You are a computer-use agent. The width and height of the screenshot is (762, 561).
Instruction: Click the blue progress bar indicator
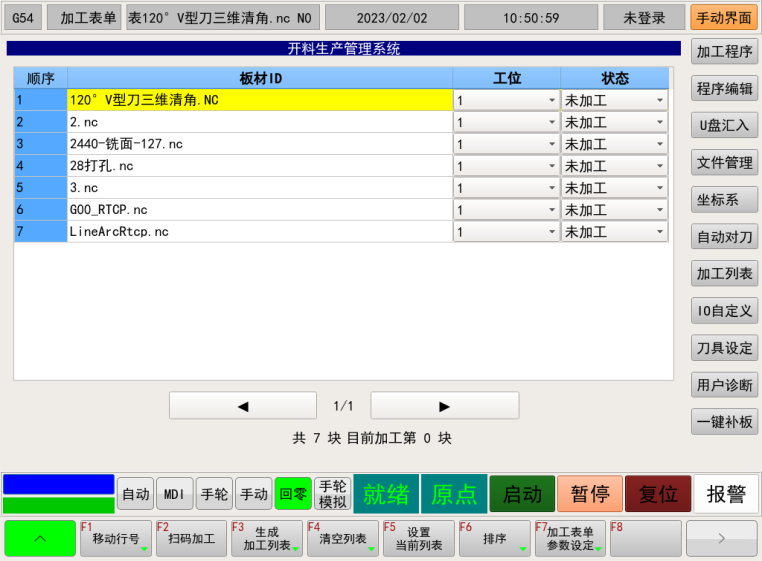(59, 484)
